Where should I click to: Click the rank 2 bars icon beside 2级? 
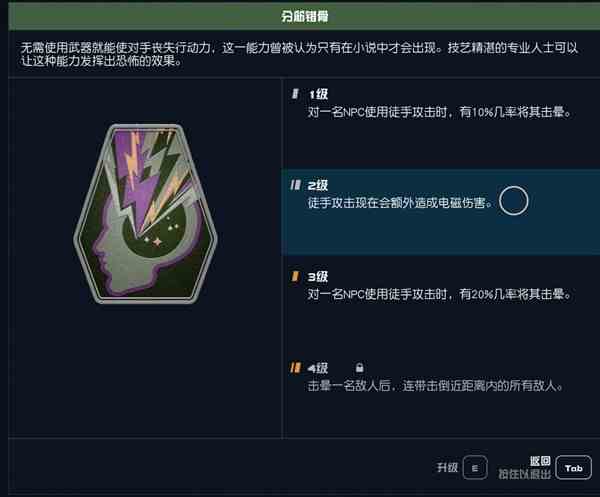295,185
